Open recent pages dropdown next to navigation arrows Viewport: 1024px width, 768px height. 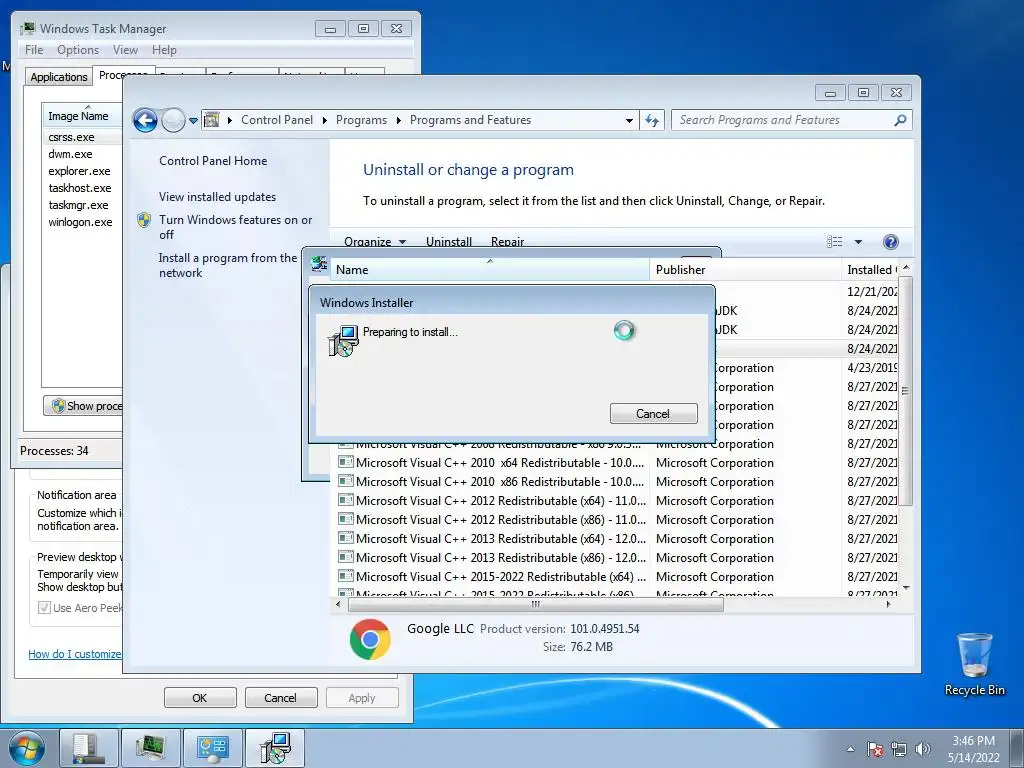coord(193,121)
